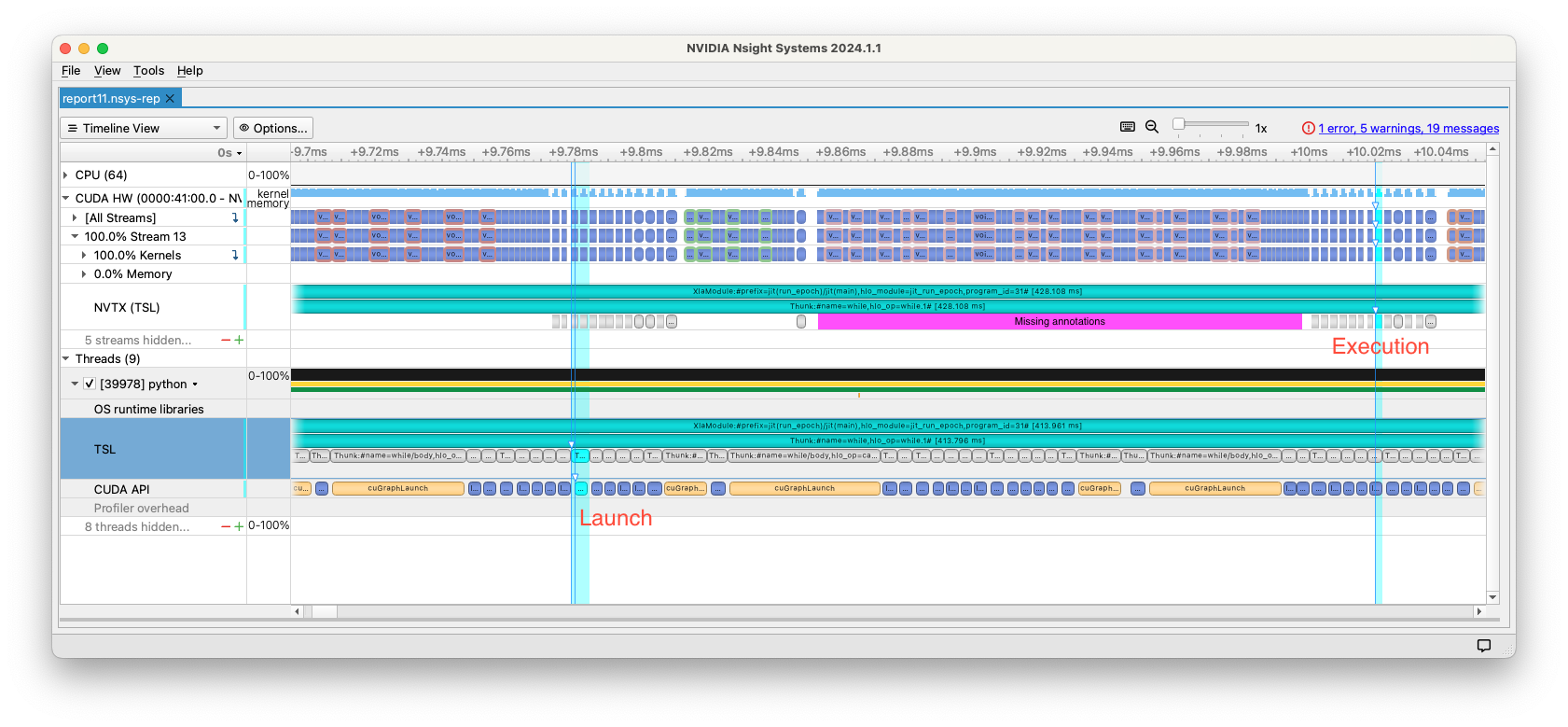The width and height of the screenshot is (1568, 727).
Task: Expand the 100.0% Kernels row
Action: point(84,255)
